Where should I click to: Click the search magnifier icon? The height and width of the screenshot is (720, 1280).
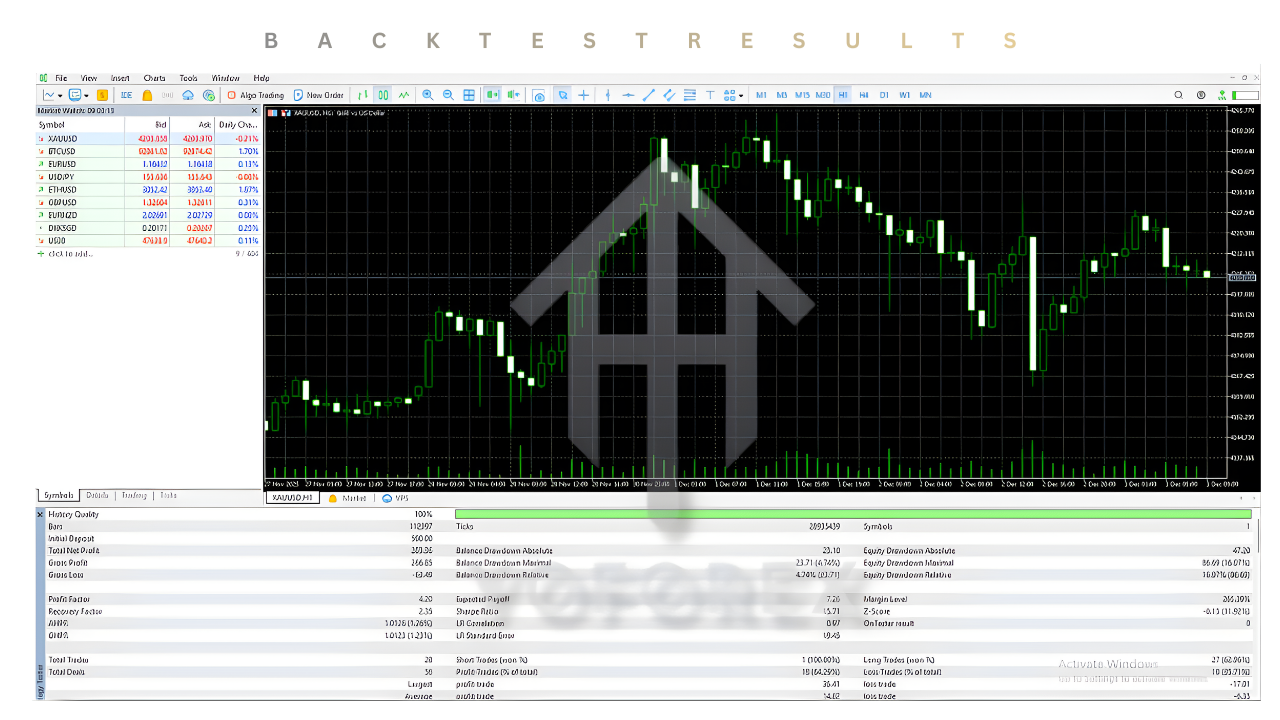pos(1178,95)
